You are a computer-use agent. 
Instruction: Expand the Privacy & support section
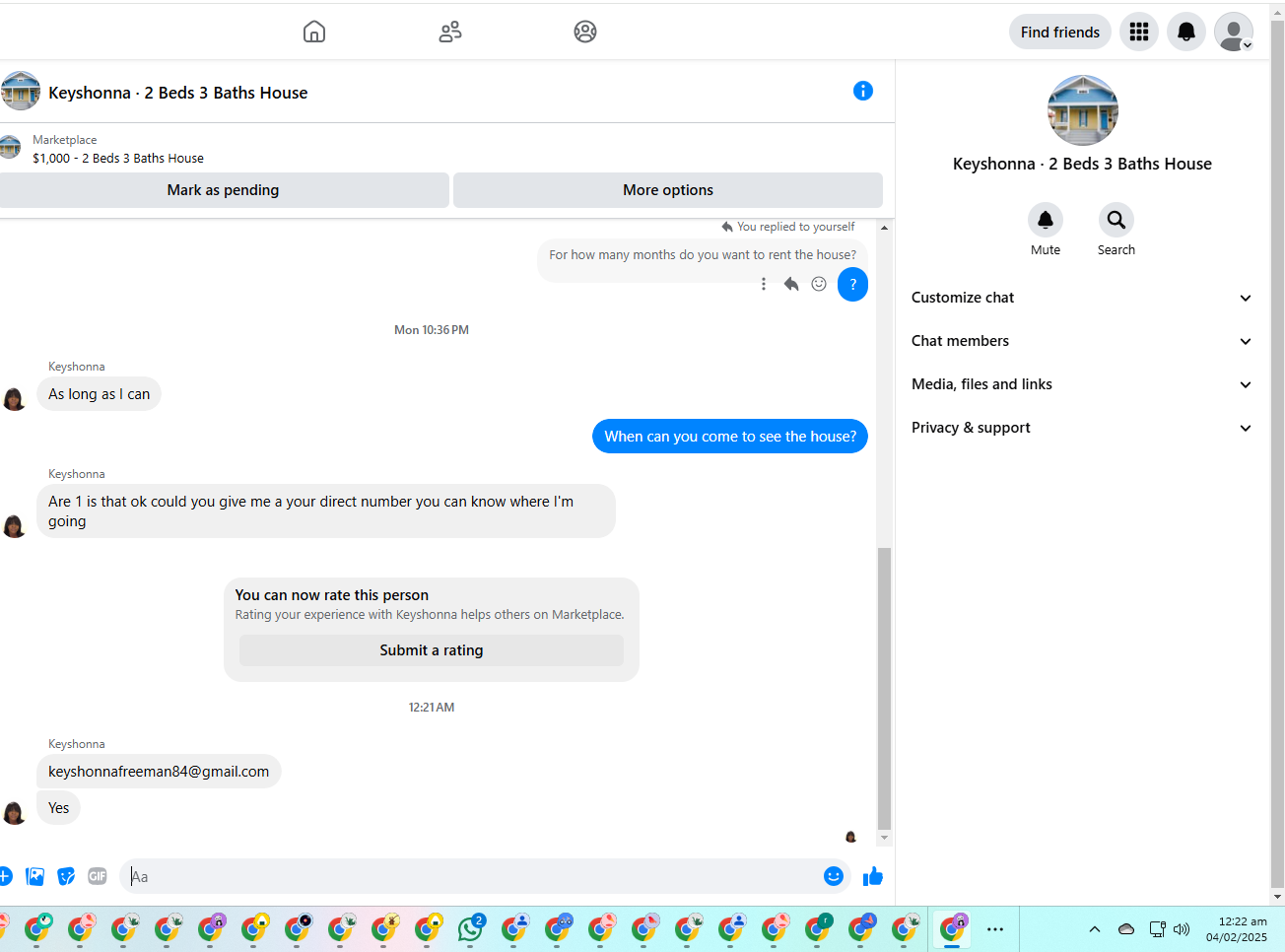(1082, 428)
